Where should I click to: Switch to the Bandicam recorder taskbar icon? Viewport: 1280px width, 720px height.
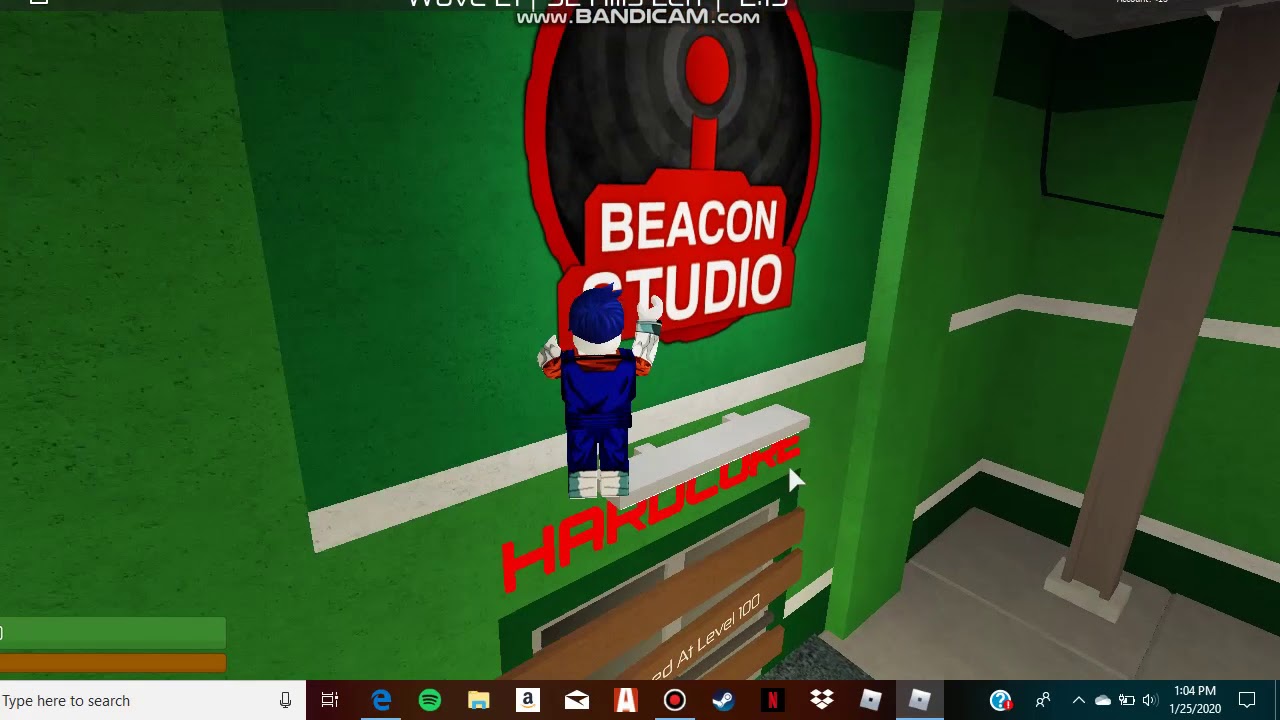click(675, 700)
